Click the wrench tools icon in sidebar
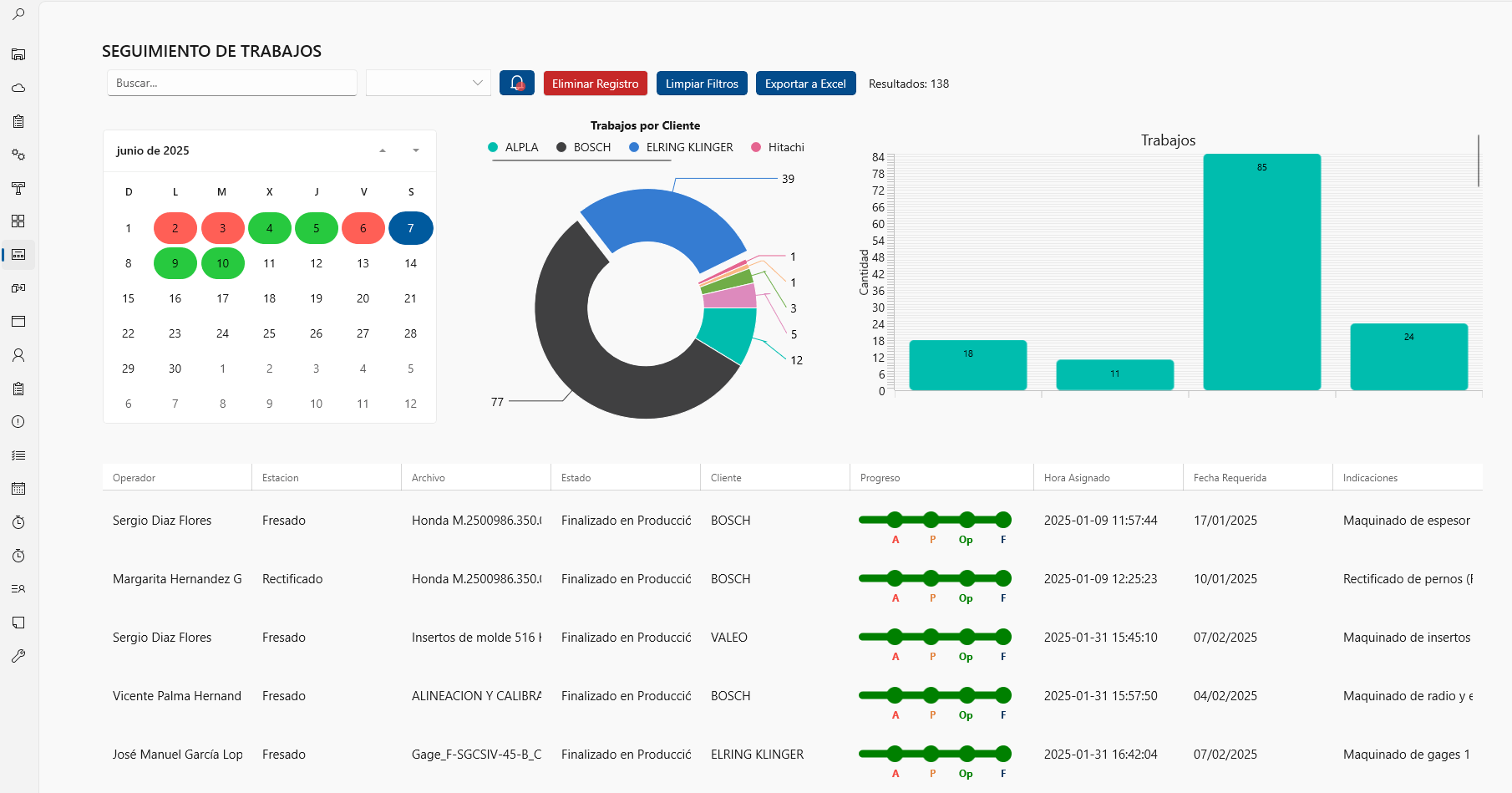 (18, 656)
